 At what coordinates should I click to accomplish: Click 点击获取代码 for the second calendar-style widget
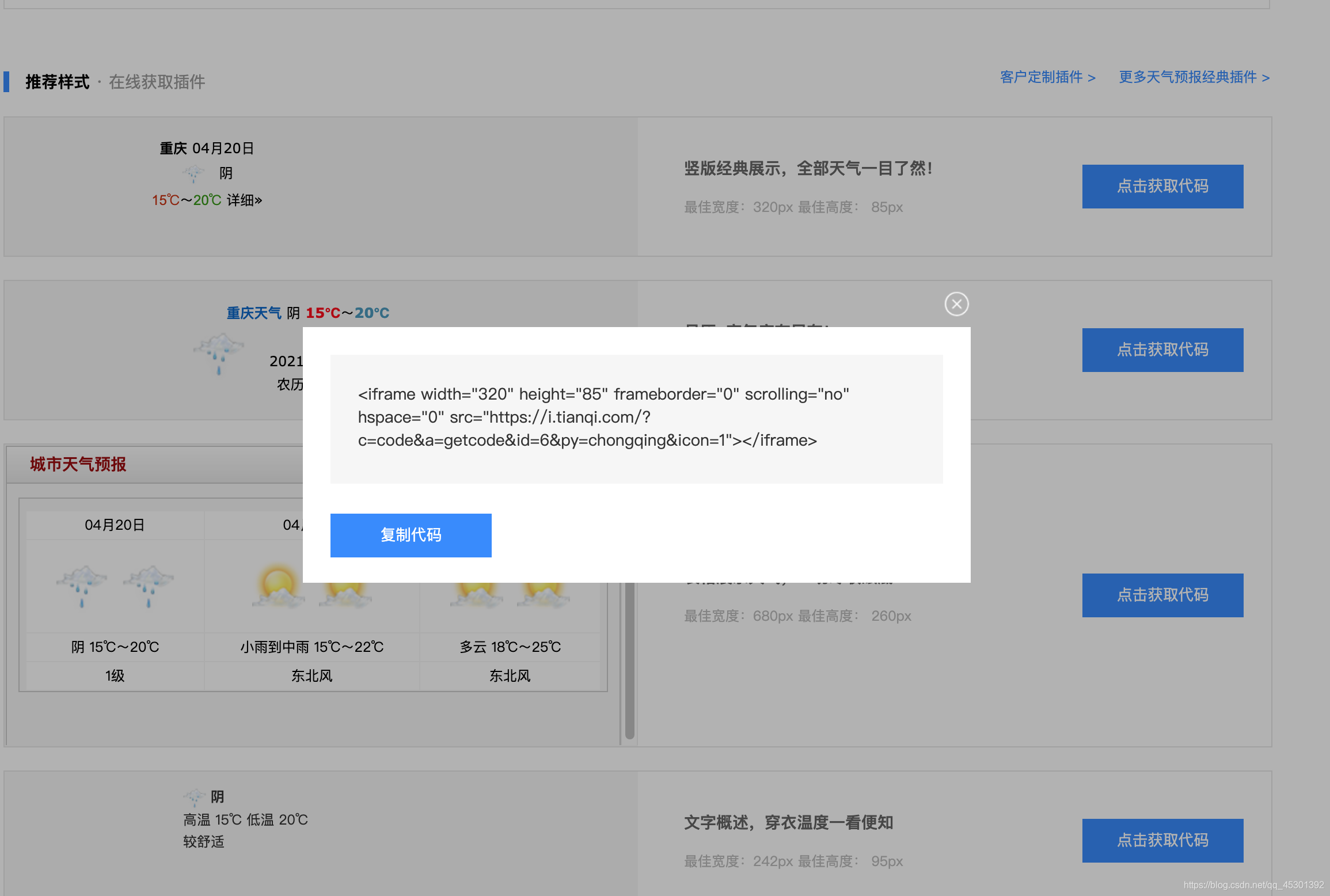(1162, 350)
